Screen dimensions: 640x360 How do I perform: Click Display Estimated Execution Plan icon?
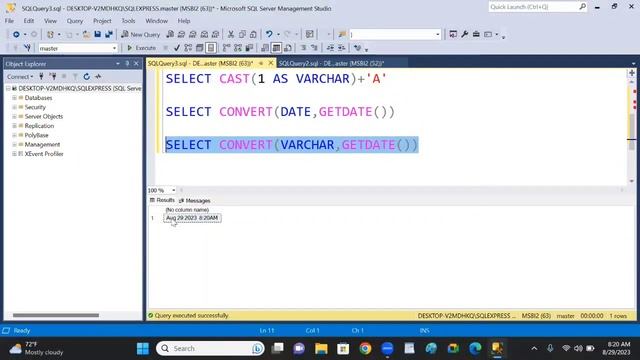pyautogui.click(x=188, y=48)
